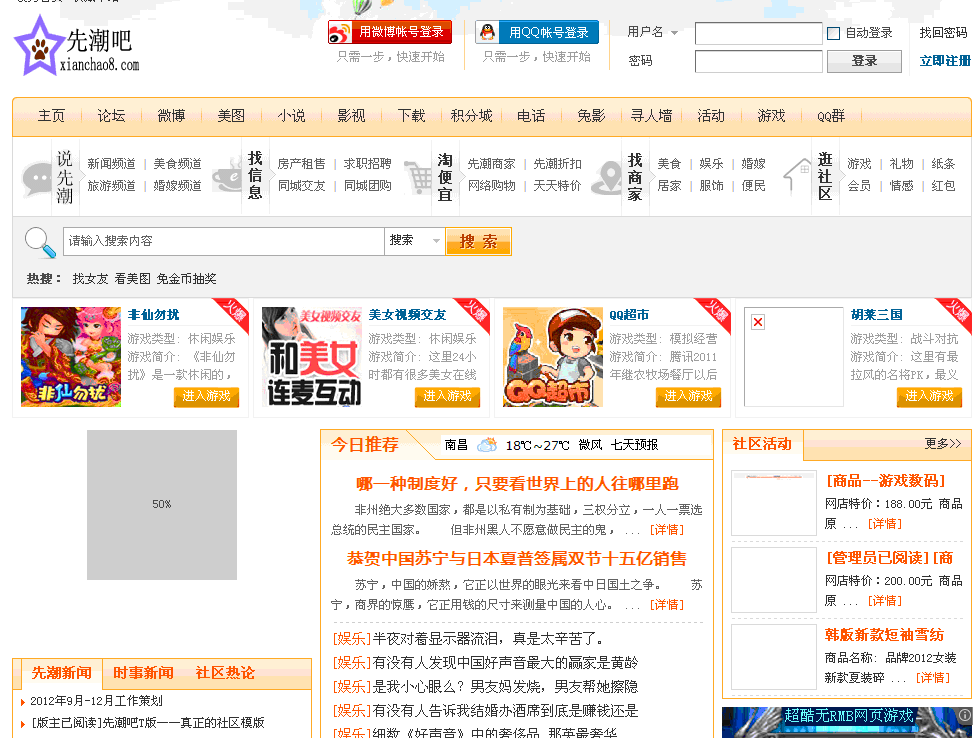The image size is (979, 738).
Task: Click 进入游戏 under QQ超市
Action: [x=688, y=397]
